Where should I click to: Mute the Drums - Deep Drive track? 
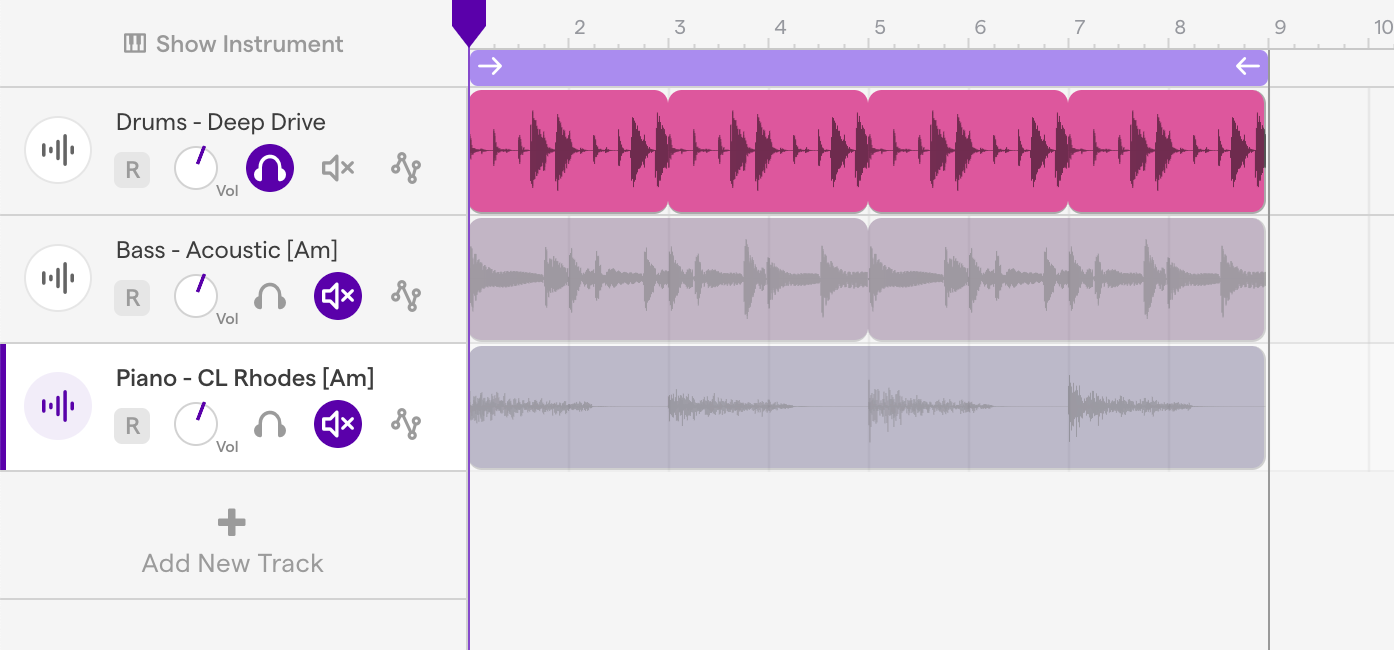(338, 168)
